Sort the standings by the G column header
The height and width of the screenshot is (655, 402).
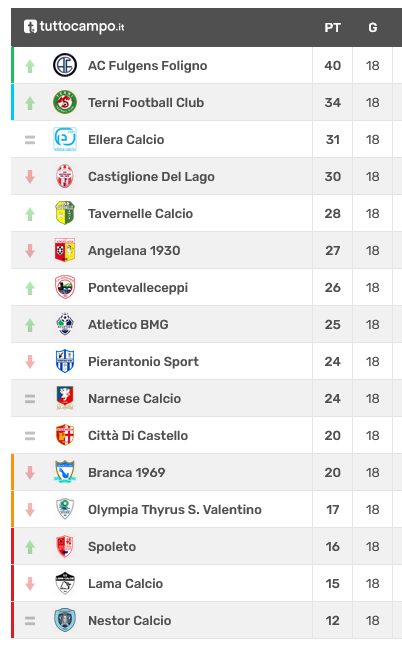[x=372, y=28]
